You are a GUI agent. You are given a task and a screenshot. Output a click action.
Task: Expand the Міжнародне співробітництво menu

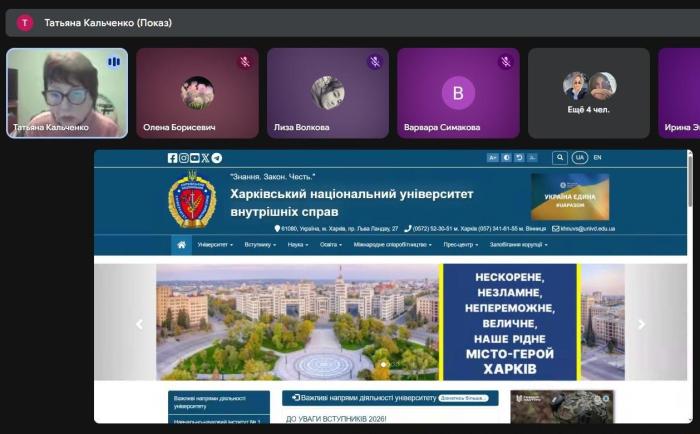click(x=392, y=245)
